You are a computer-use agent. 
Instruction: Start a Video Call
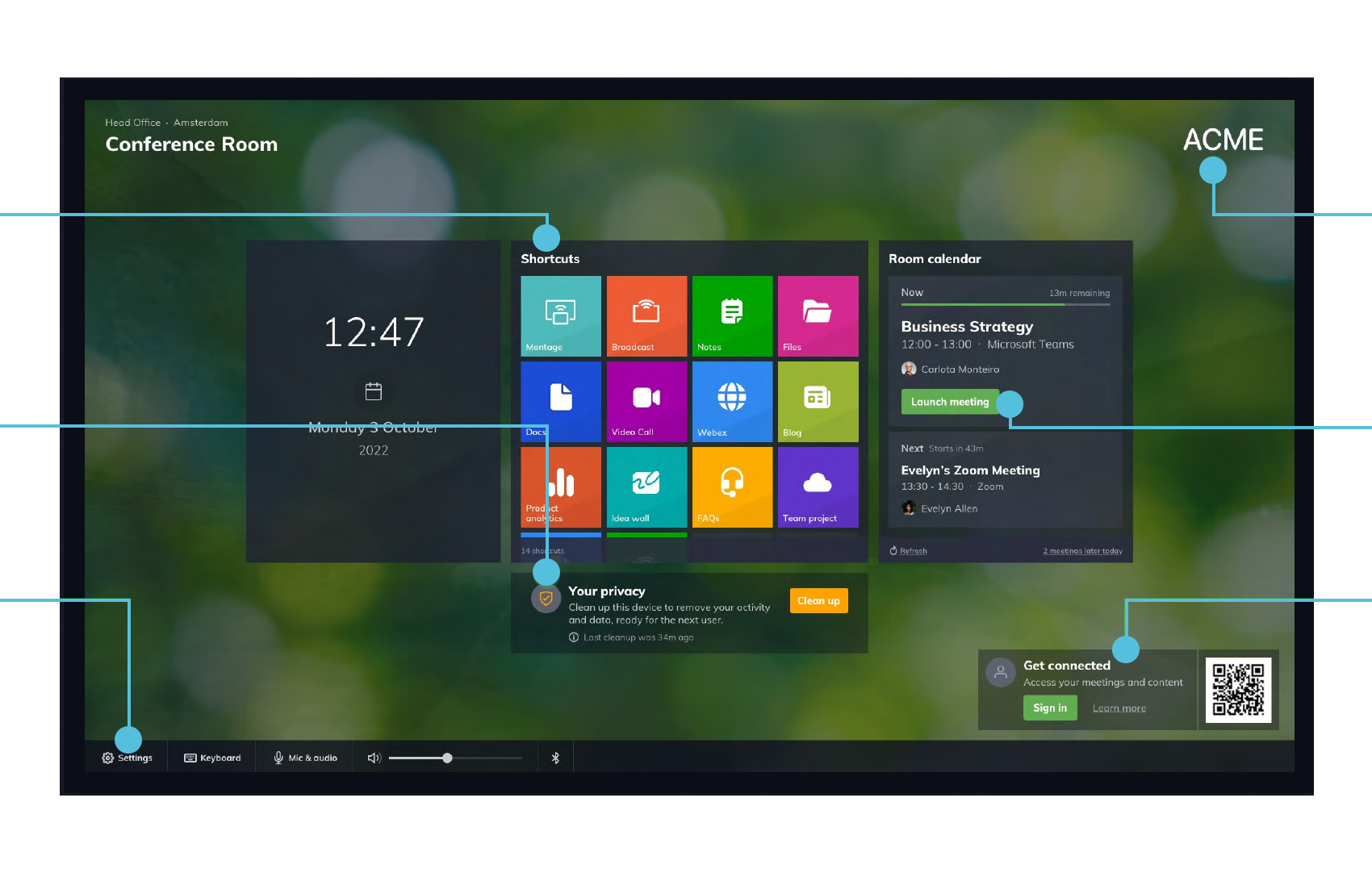[x=646, y=401]
